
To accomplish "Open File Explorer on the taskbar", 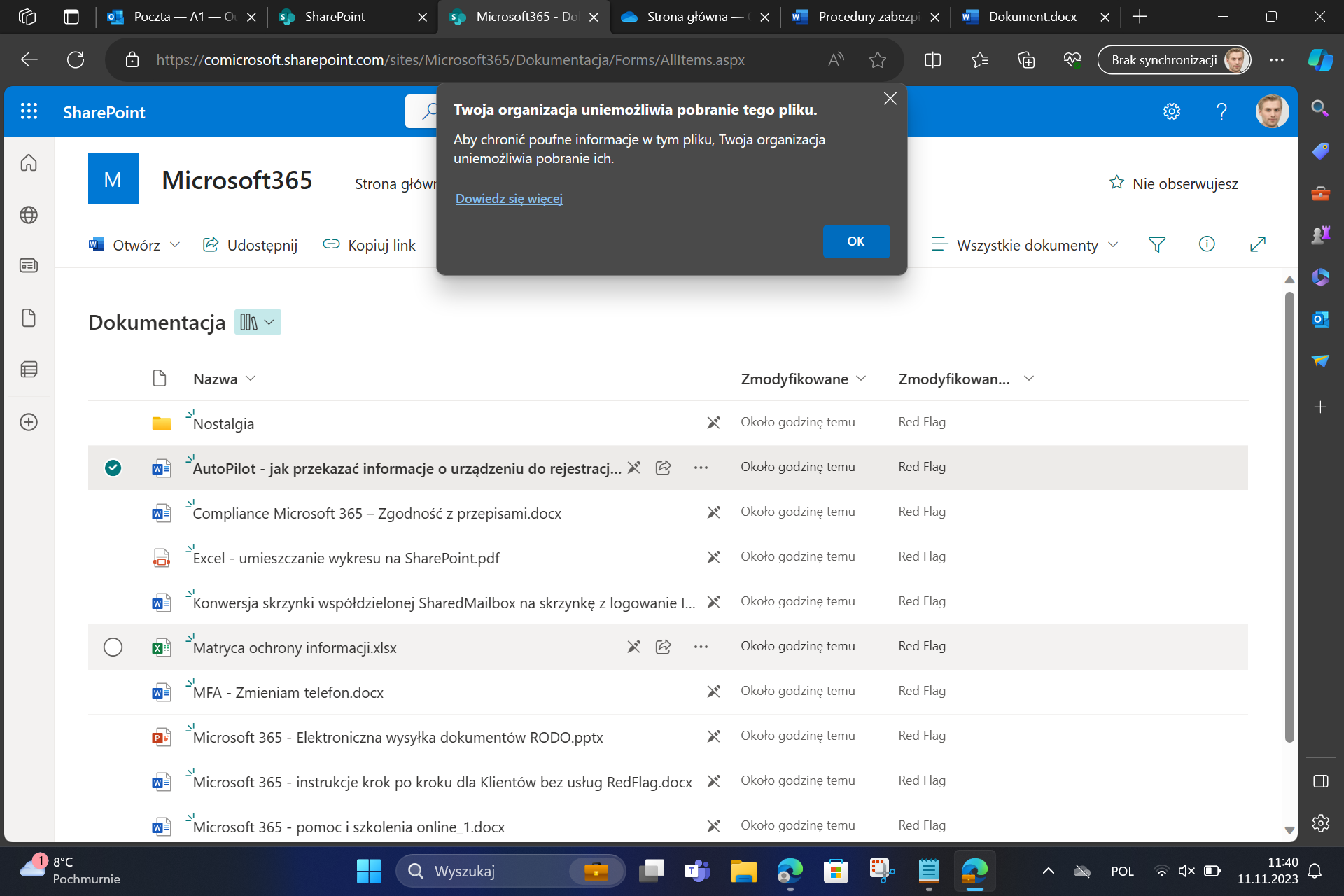I will [x=743, y=871].
